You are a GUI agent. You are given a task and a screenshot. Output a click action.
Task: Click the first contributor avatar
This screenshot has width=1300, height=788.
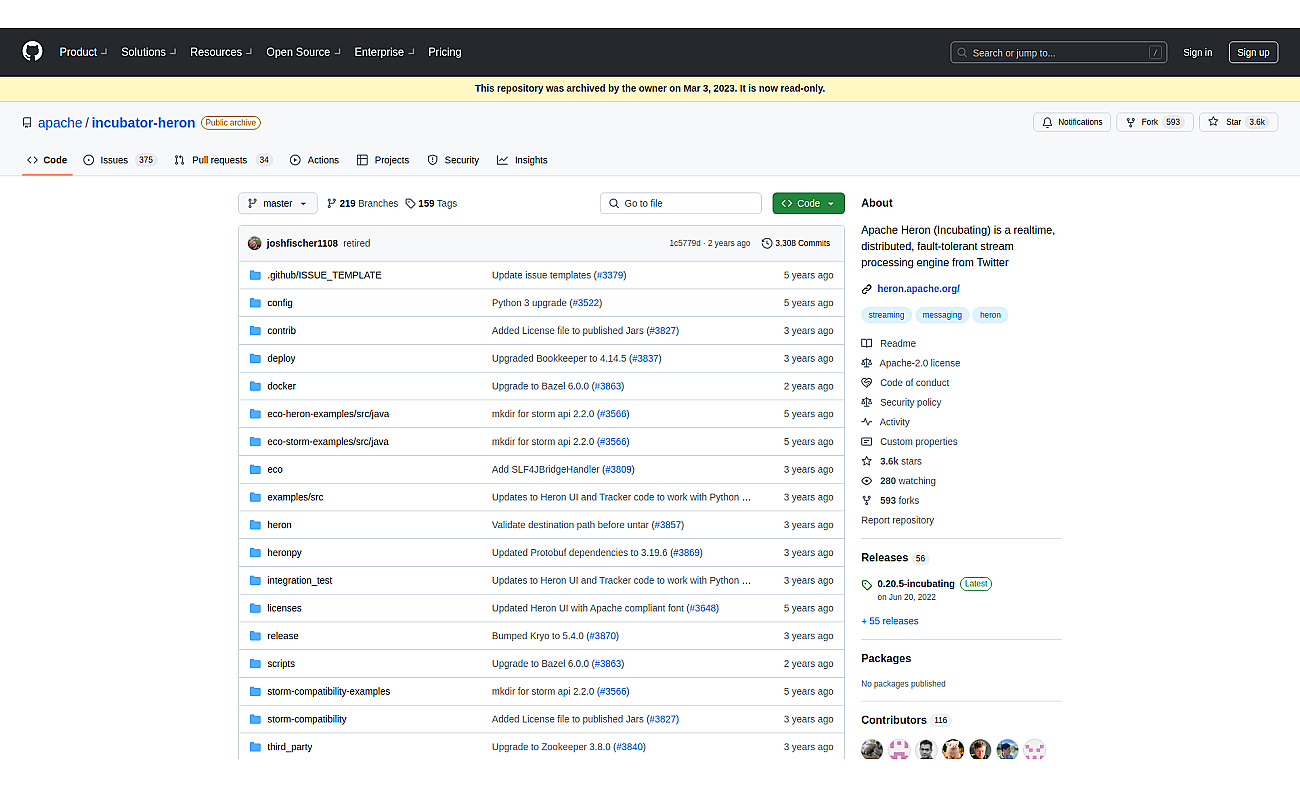coord(872,749)
